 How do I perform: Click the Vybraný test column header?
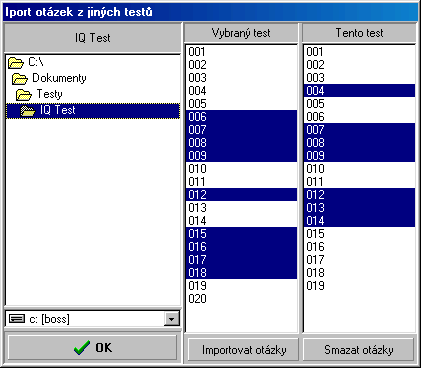point(241,33)
